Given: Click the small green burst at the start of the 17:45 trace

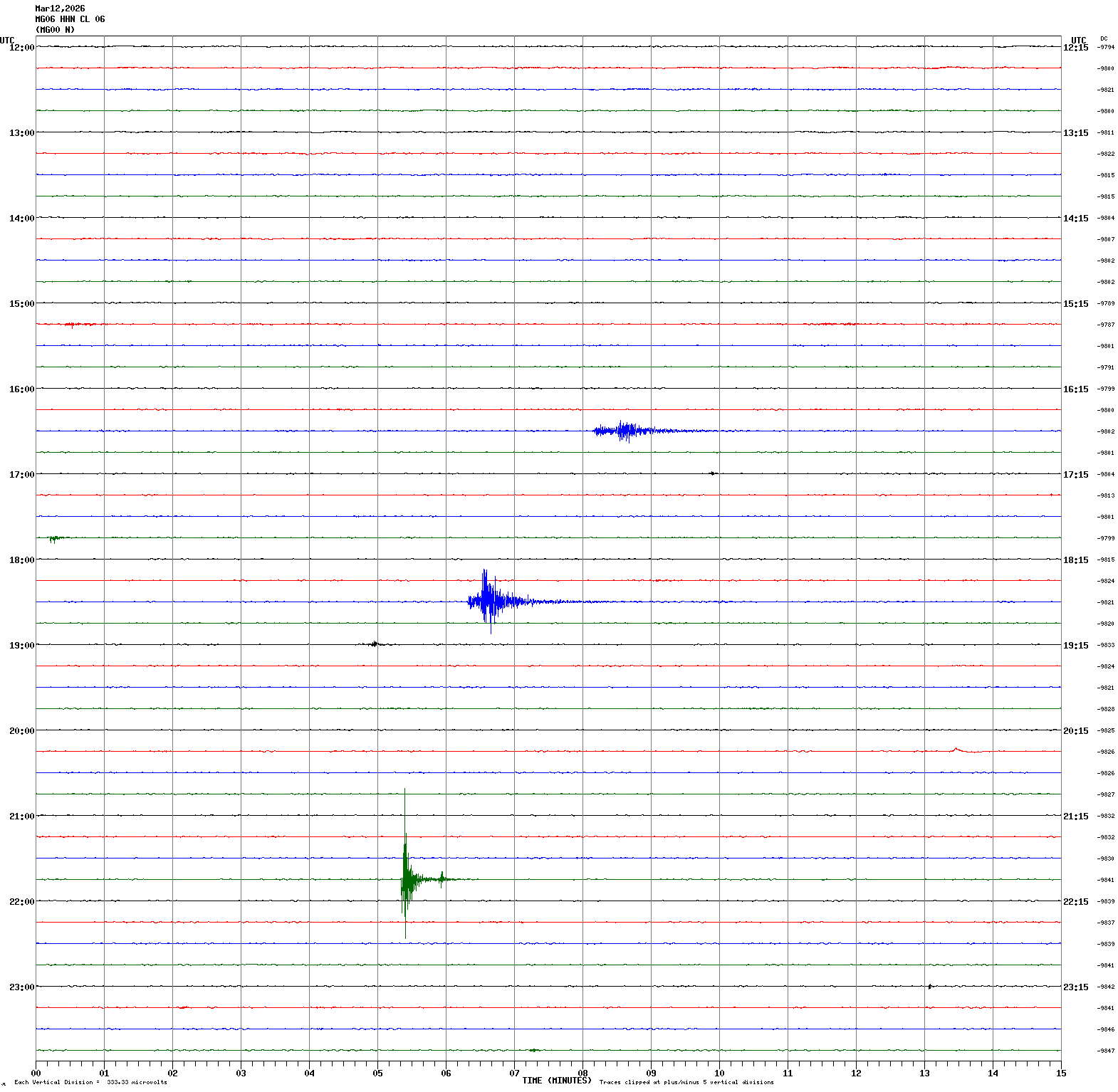Looking at the screenshot, I should click(53, 538).
